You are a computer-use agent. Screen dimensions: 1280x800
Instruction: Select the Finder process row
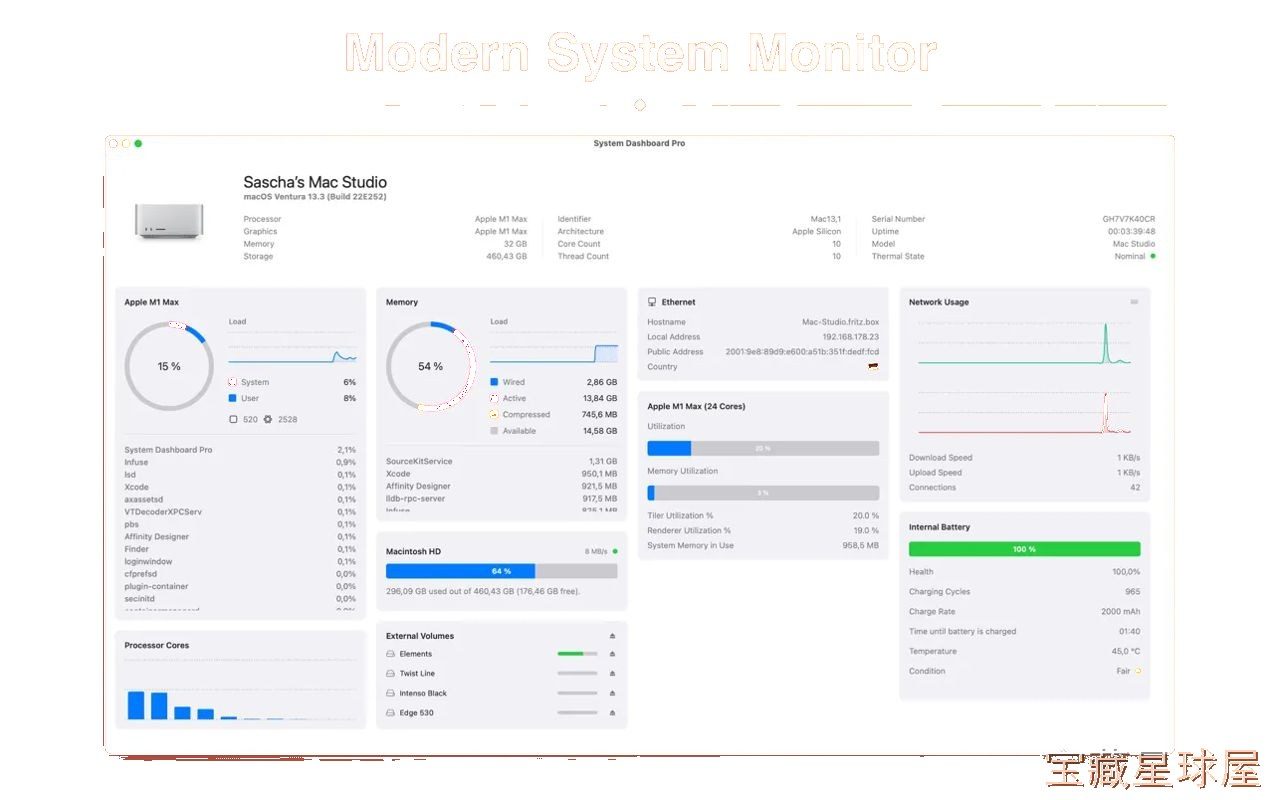click(240, 549)
